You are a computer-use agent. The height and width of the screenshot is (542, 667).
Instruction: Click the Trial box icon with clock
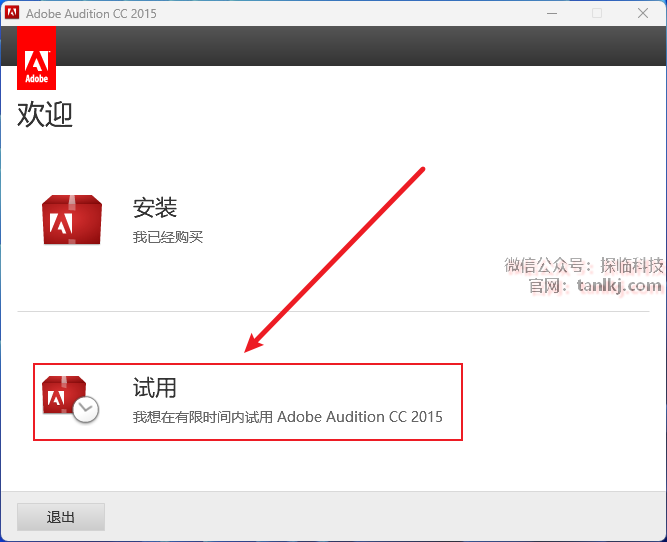tap(70, 399)
